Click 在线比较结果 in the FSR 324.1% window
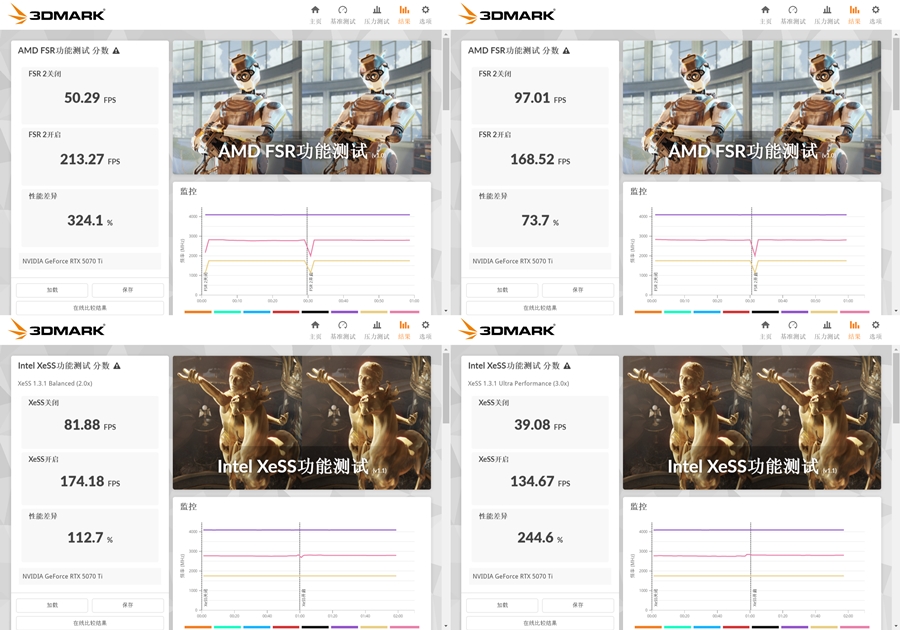Screen dimensions: 900x630 coord(90,308)
